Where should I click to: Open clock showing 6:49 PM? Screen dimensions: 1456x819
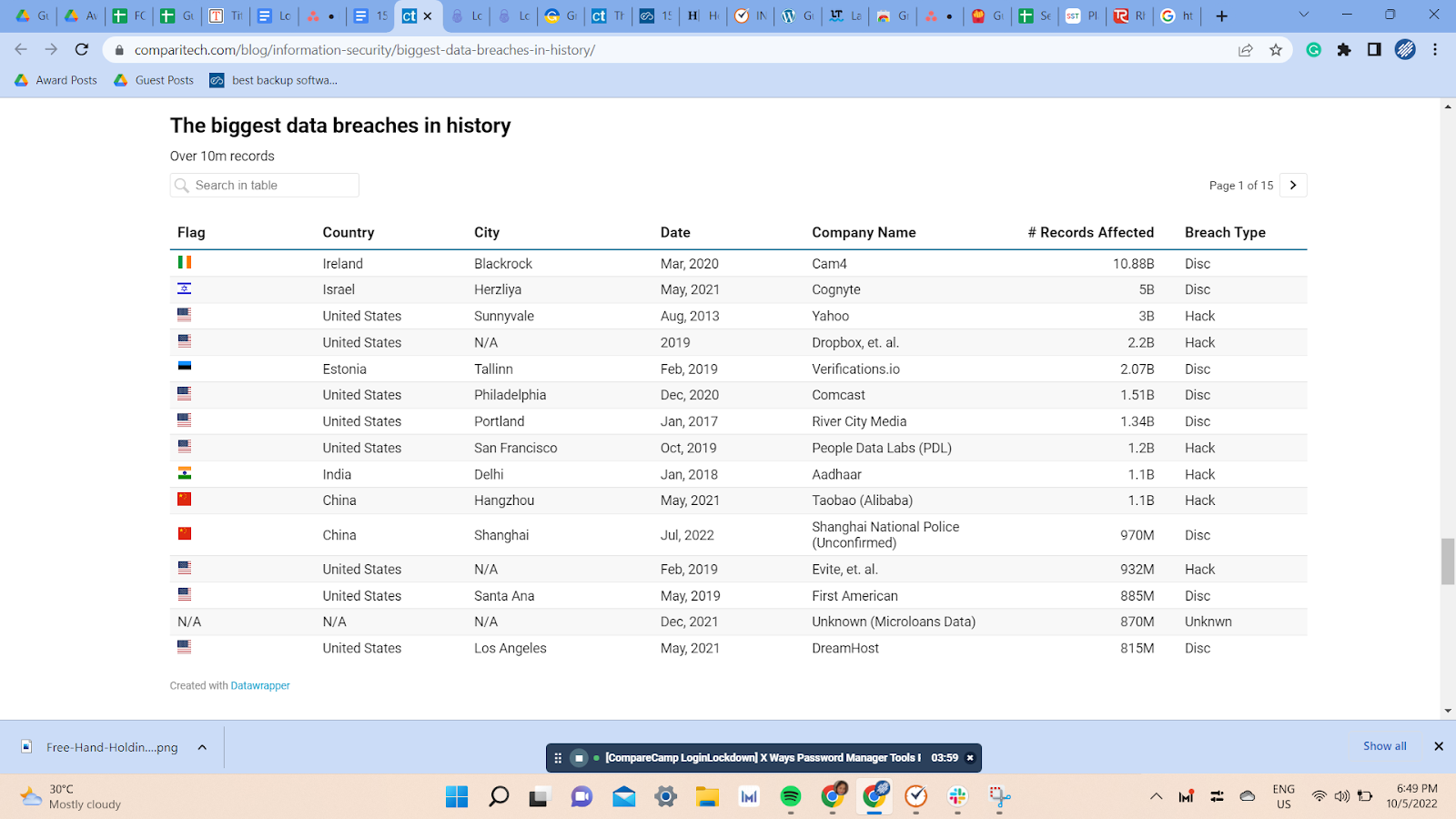click(1412, 796)
